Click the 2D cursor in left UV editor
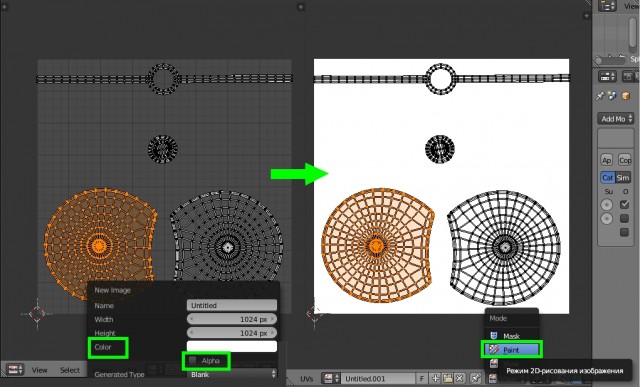Image resolution: width=640 pixels, height=387 pixels. pyautogui.click(x=37, y=314)
